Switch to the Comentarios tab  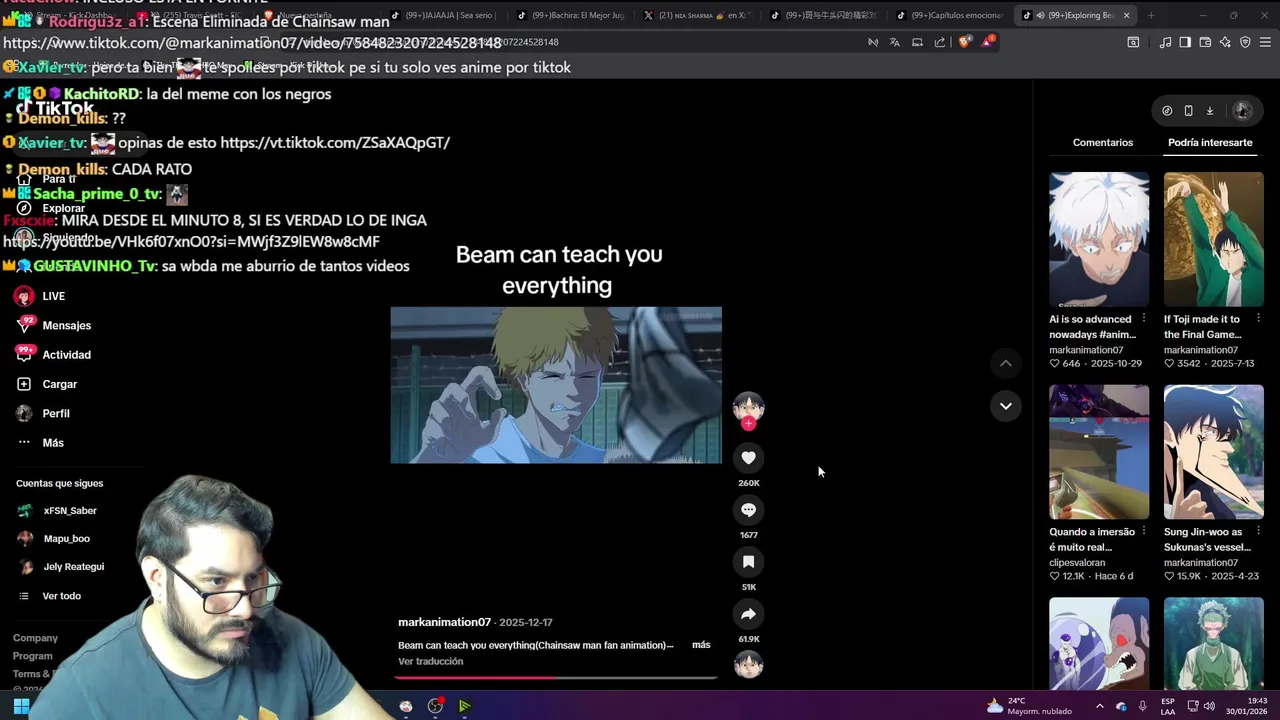pos(1103,143)
